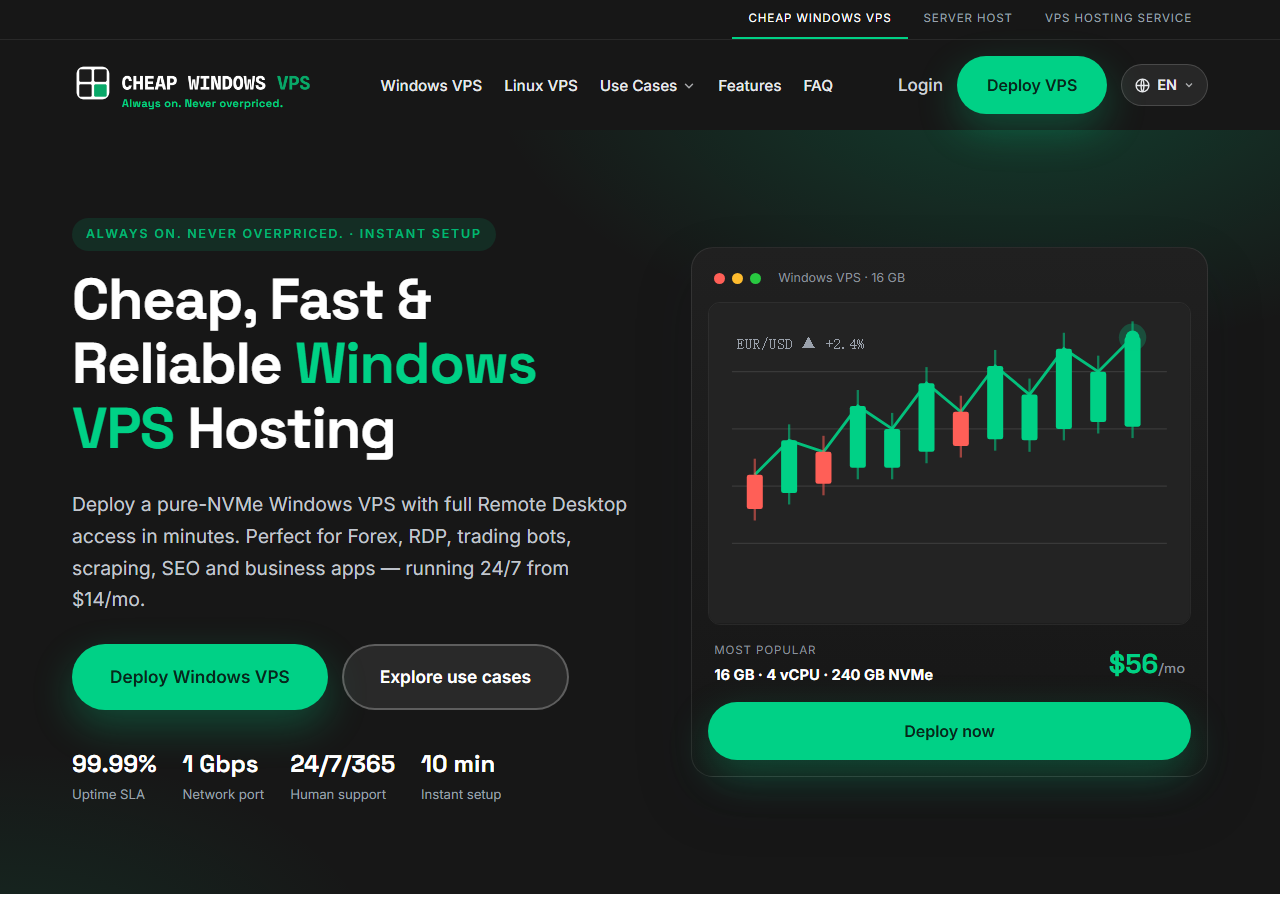
Task: Click the Deploy VPS header button
Action: pyautogui.click(x=1032, y=85)
